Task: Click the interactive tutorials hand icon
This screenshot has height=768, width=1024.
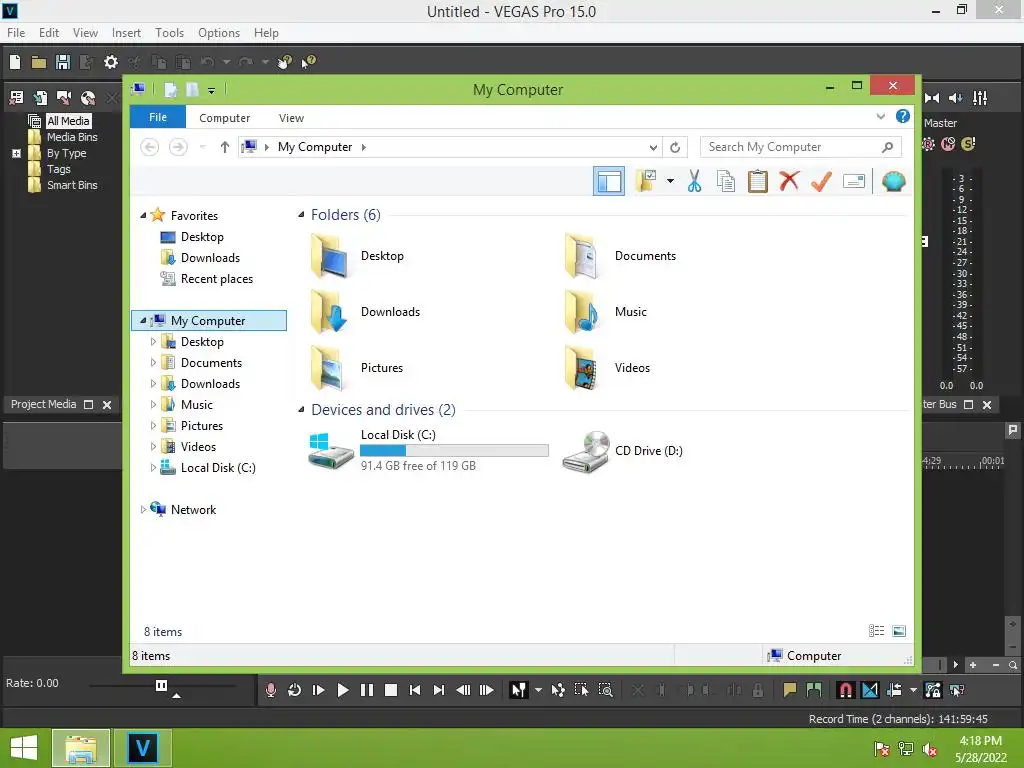Action: (x=285, y=62)
